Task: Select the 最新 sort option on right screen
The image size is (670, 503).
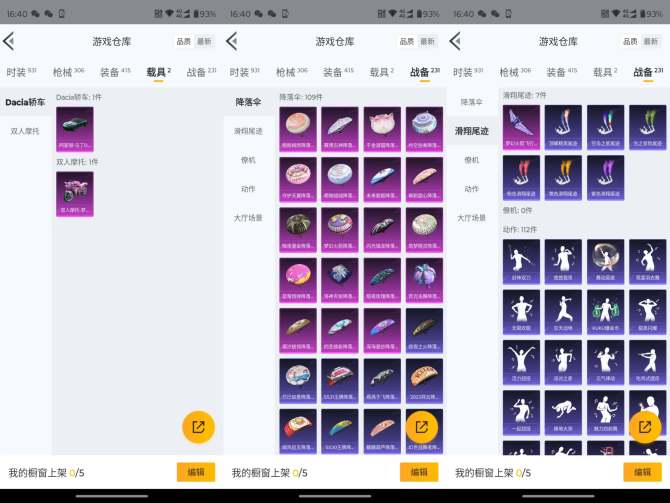Action: tap(651, 41)
